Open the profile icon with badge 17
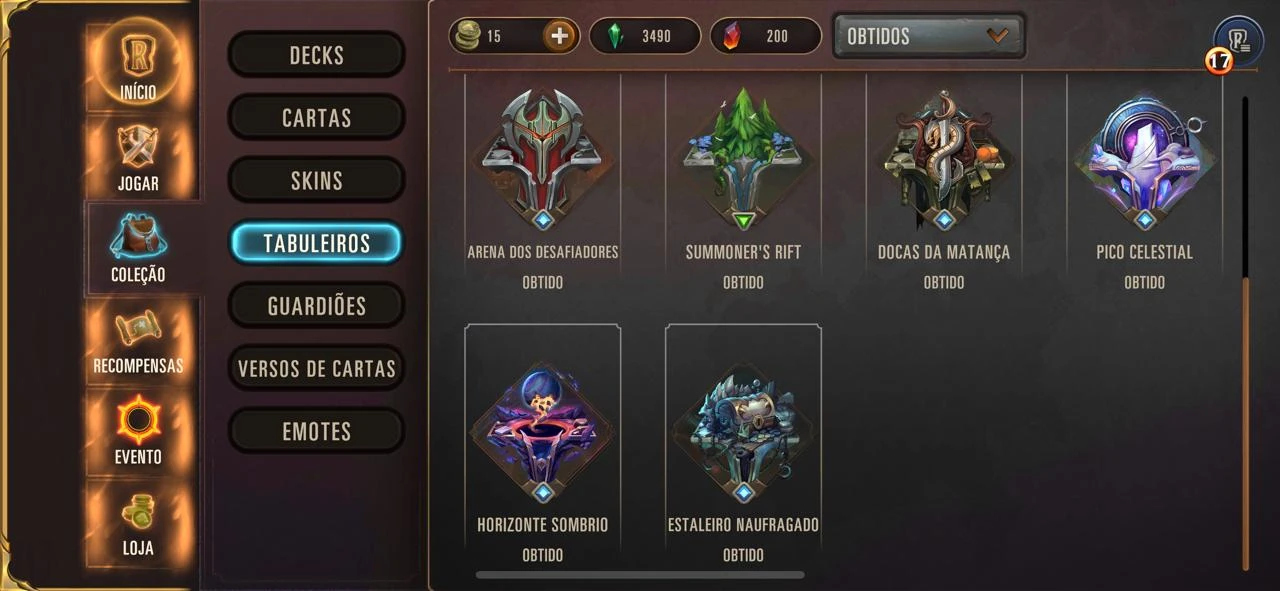Viewport: 1280px width, 591px height. tap(1237, 42)
